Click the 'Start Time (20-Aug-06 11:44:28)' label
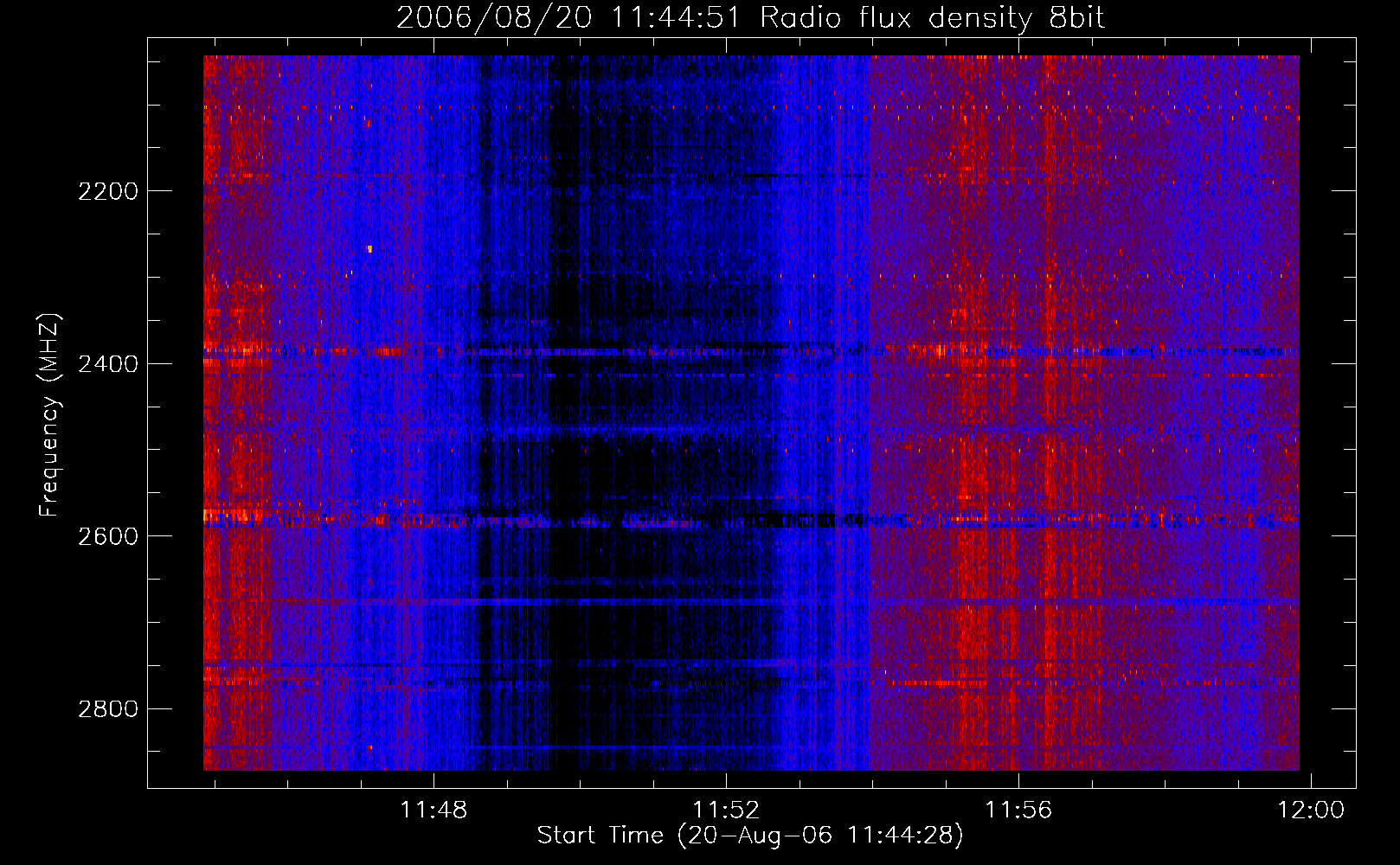Screen dimensions: 1400x865 [x=750, y=835]
